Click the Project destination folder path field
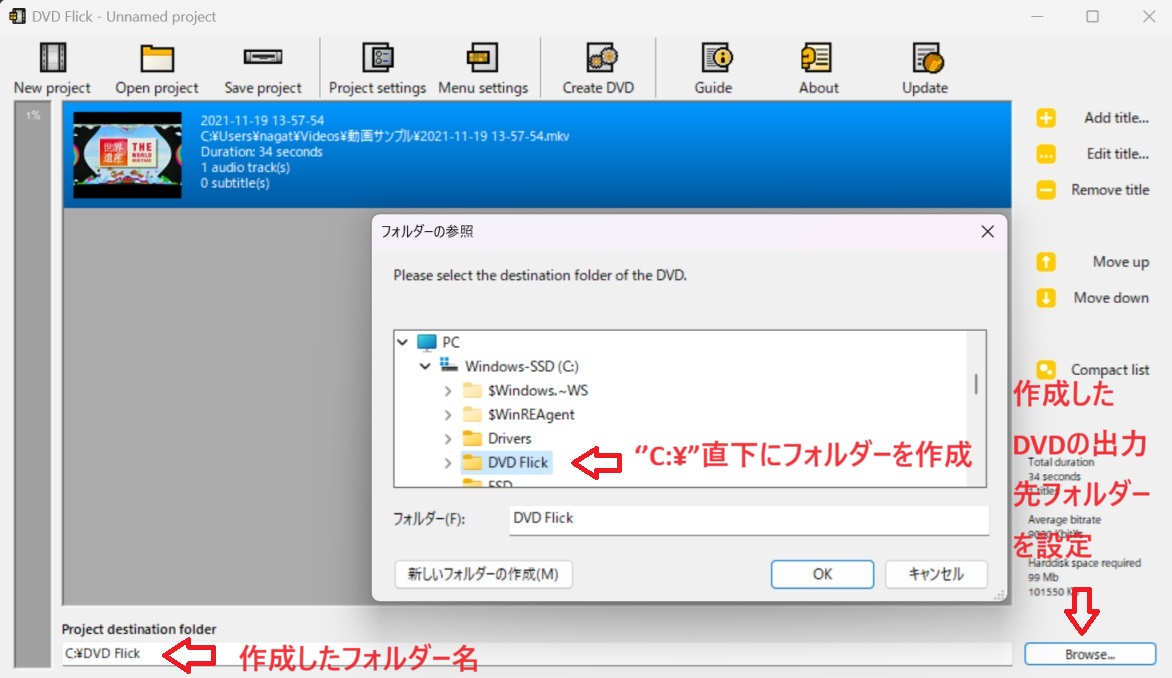The width and height of the screenshot is (1172, 678). coord(537,653)
